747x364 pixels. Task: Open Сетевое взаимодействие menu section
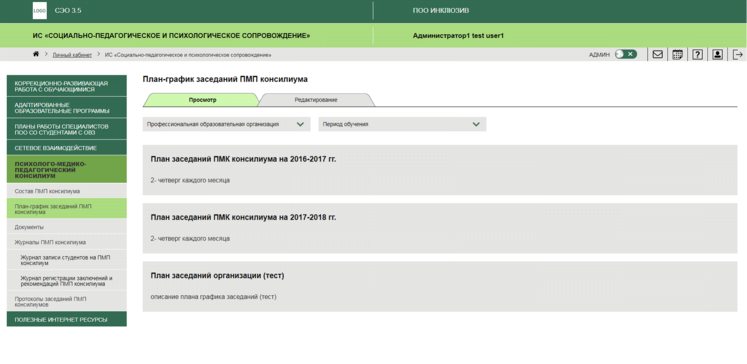click(67, 148)
